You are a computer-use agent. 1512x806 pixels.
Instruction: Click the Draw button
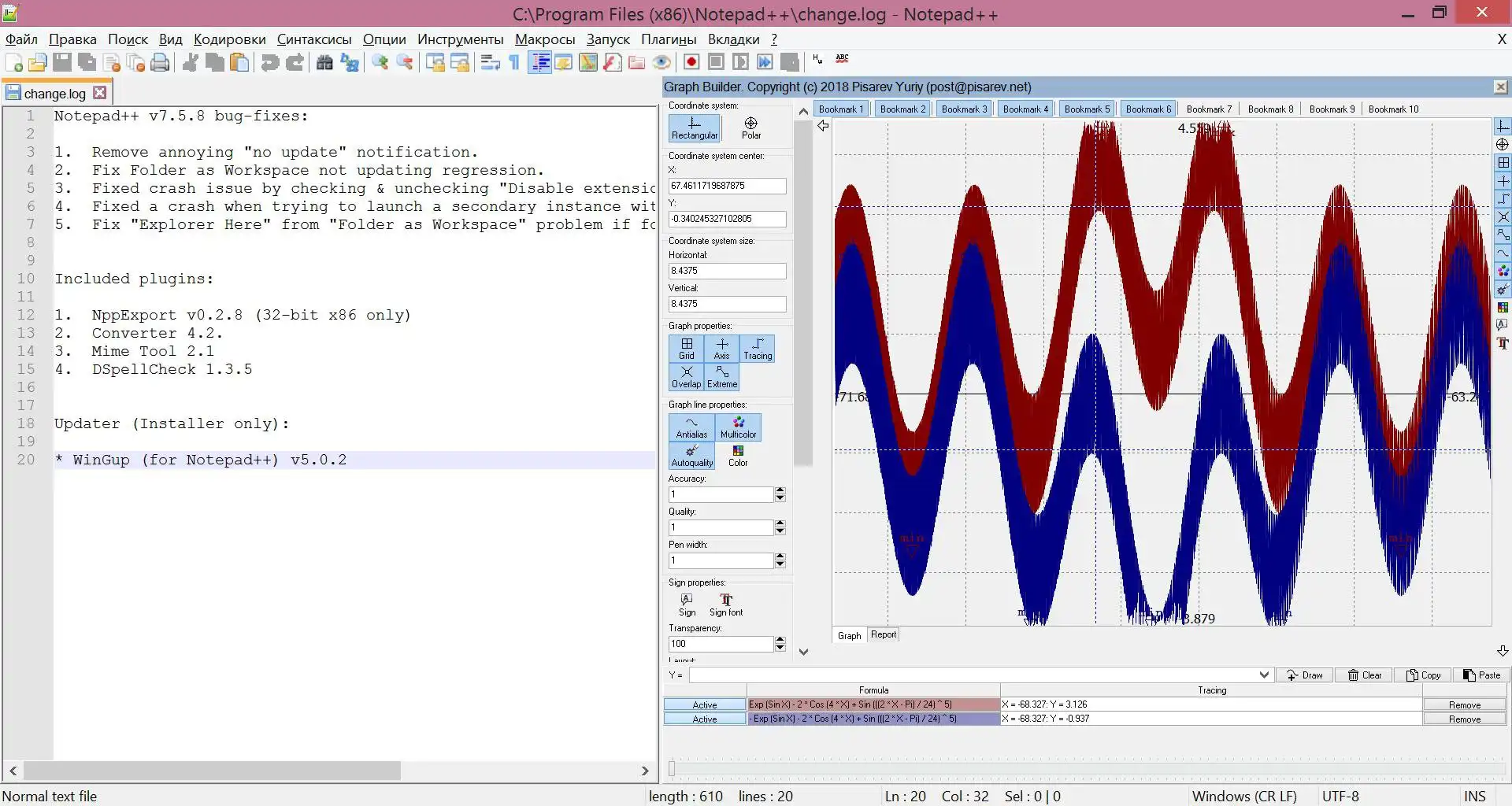[x=1304, y=675]
